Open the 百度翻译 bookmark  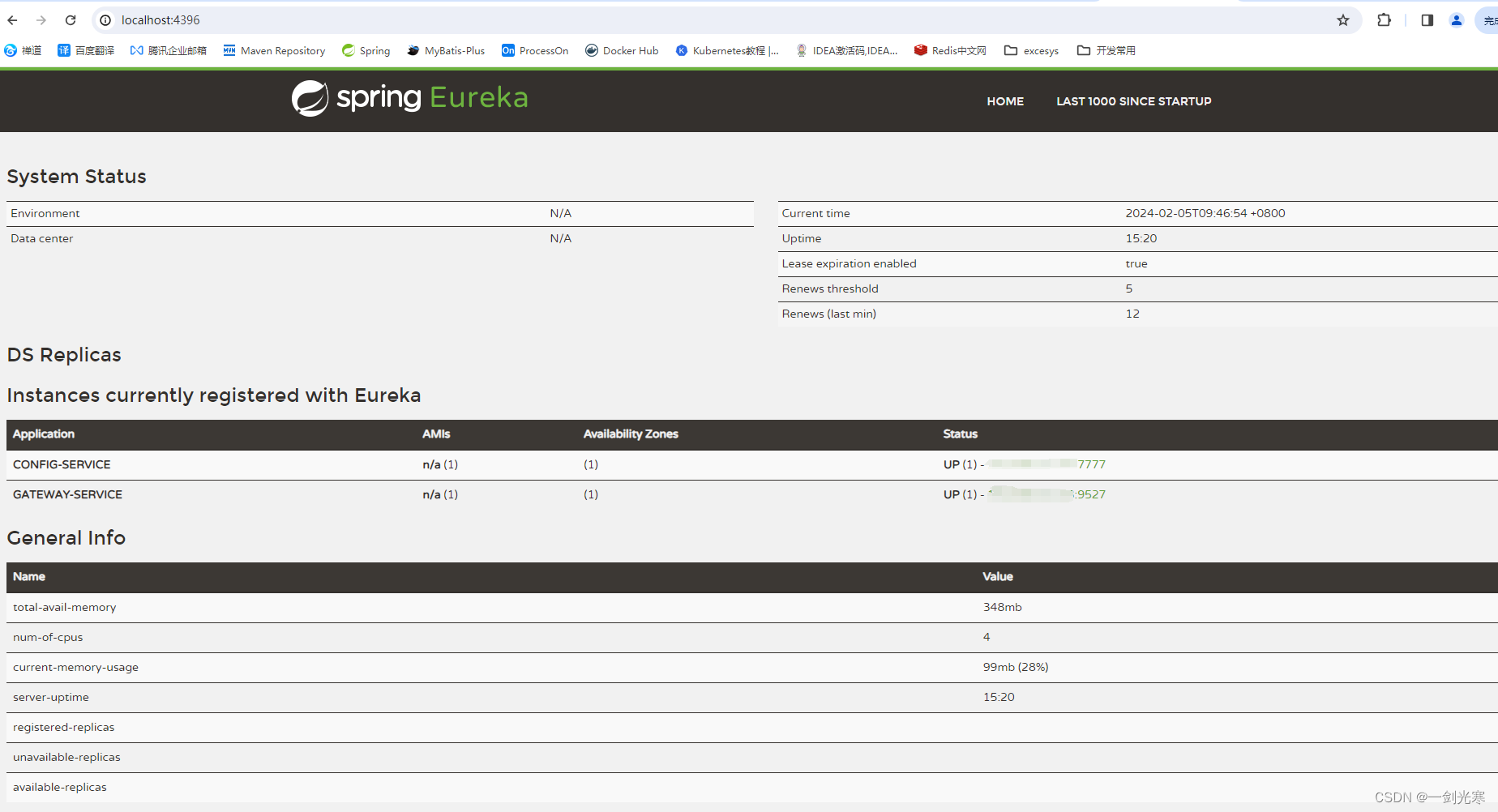pos(86,50)
